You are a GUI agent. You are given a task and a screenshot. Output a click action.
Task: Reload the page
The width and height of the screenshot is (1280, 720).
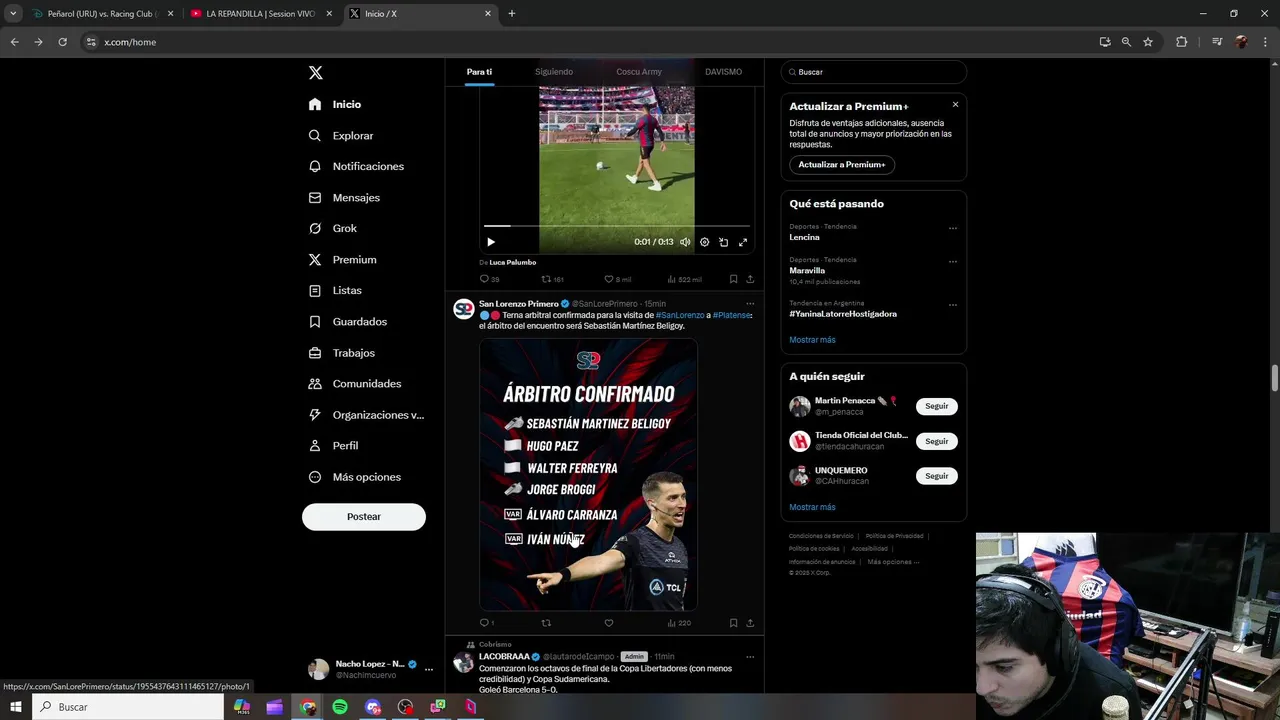62,42
